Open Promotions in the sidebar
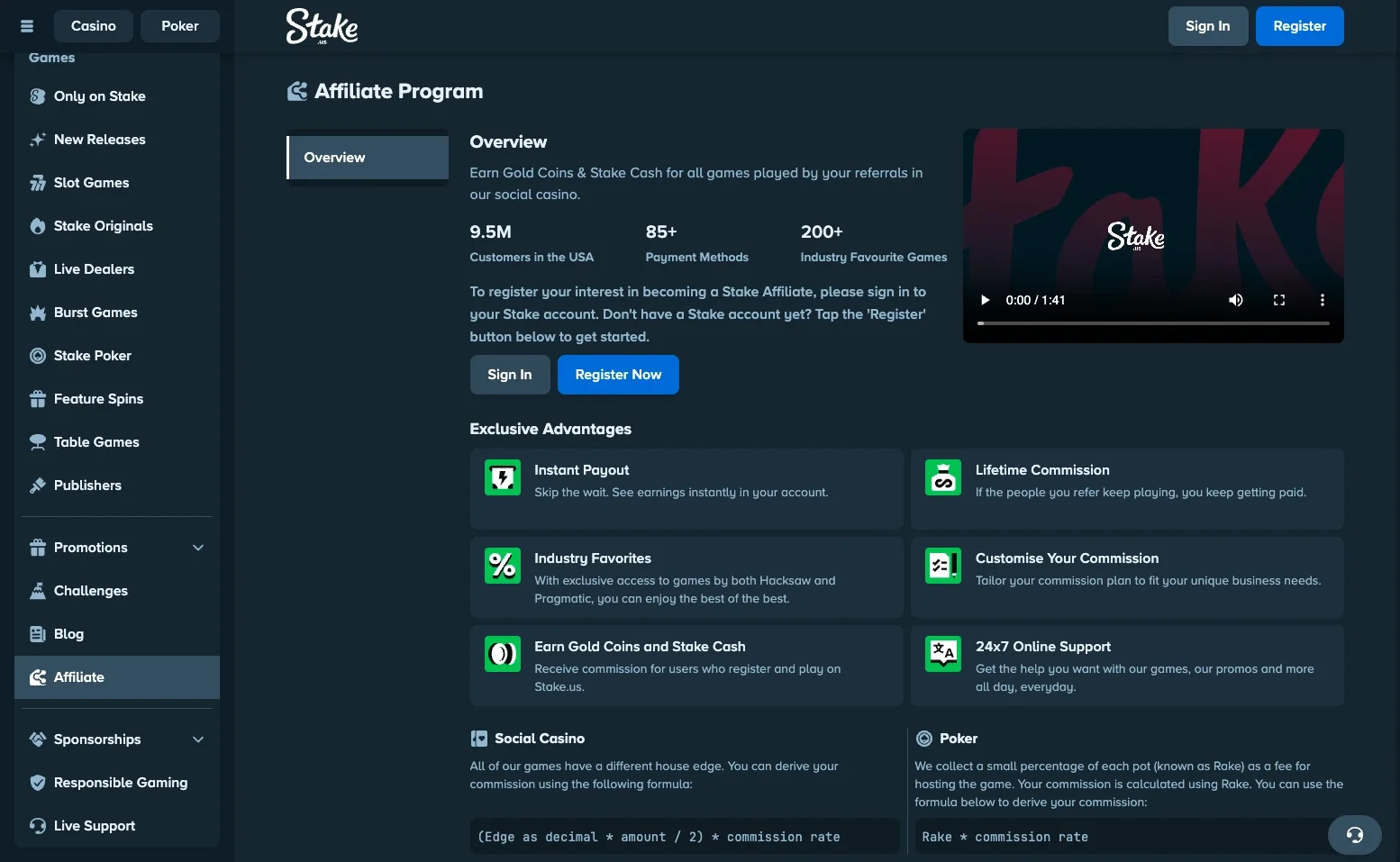The width and height of the screenshot is (1400, 862). click(117, 548)
